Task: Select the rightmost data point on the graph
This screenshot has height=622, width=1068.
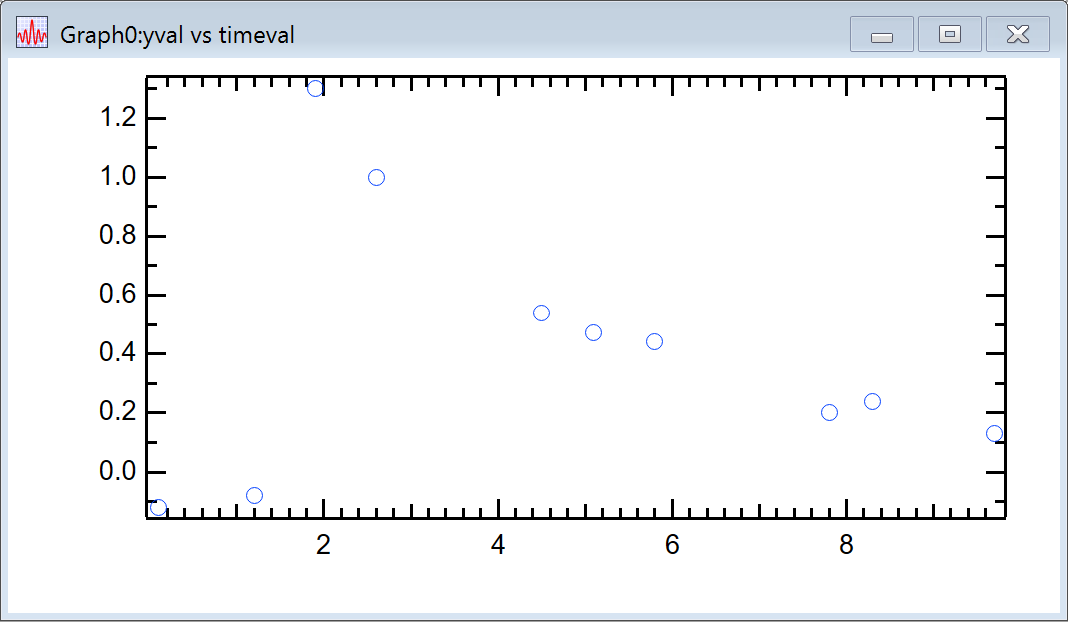Action: (x=994, y=433)
